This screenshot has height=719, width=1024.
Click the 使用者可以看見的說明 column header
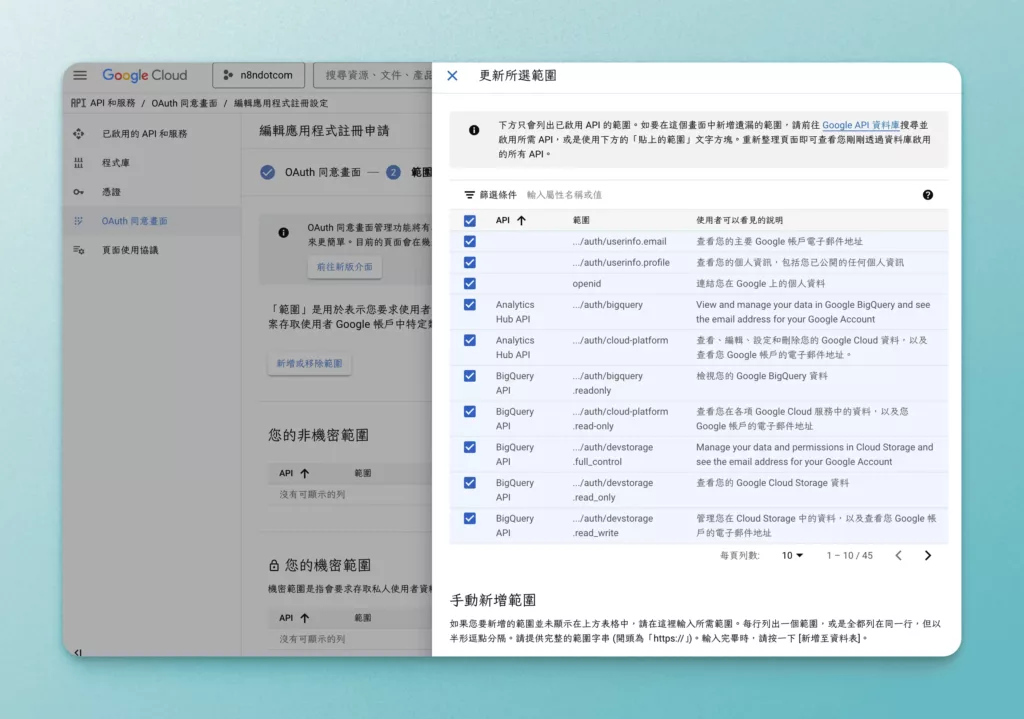tap(739, 220)
